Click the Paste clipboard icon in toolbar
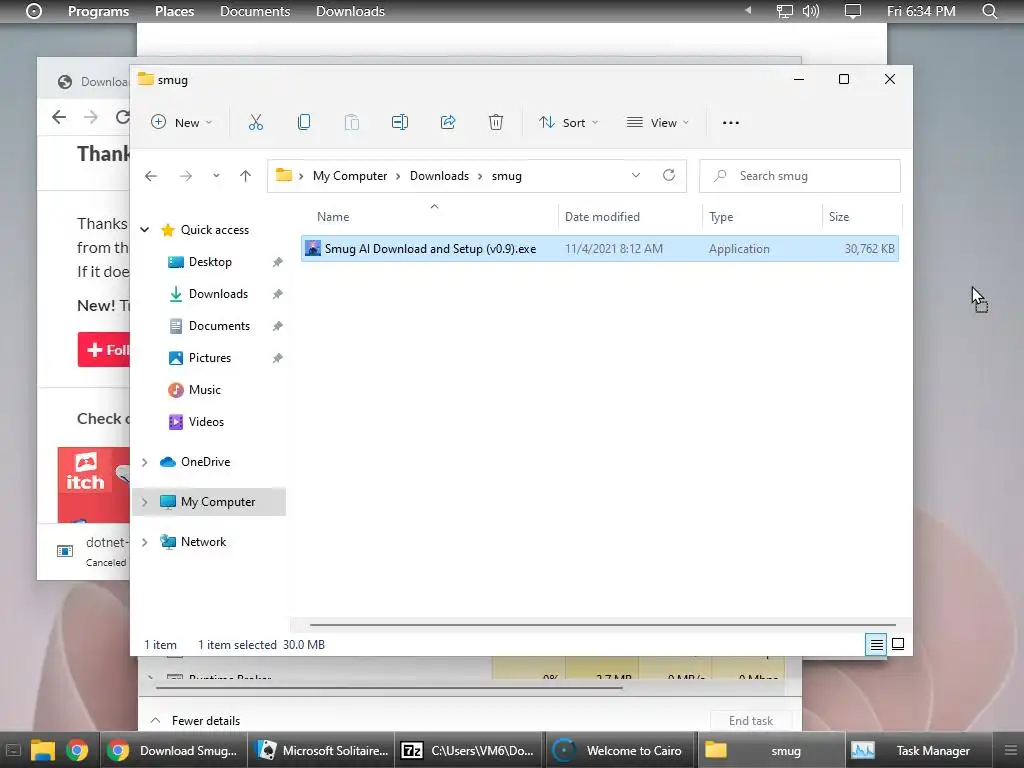The image size is (1024, 768). point(351,122)
